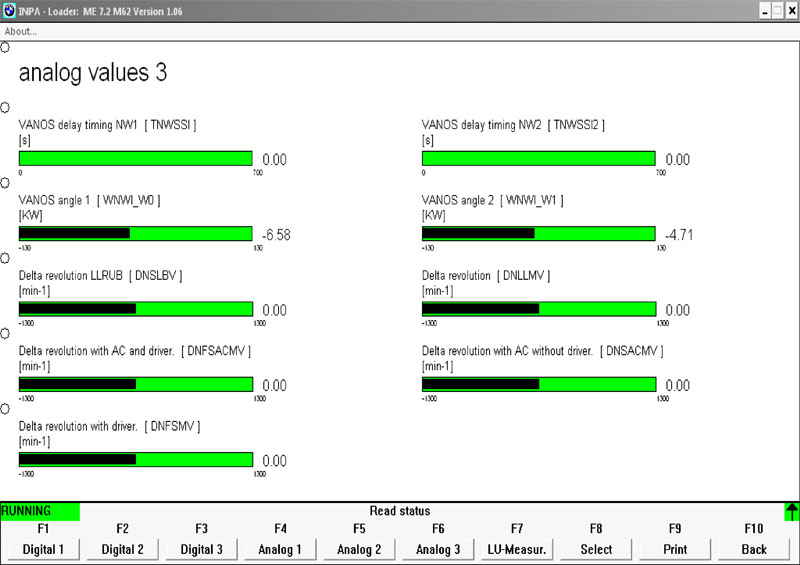
Task: Click the green RUNNING status indicator
Action: (x=40, y=511)
